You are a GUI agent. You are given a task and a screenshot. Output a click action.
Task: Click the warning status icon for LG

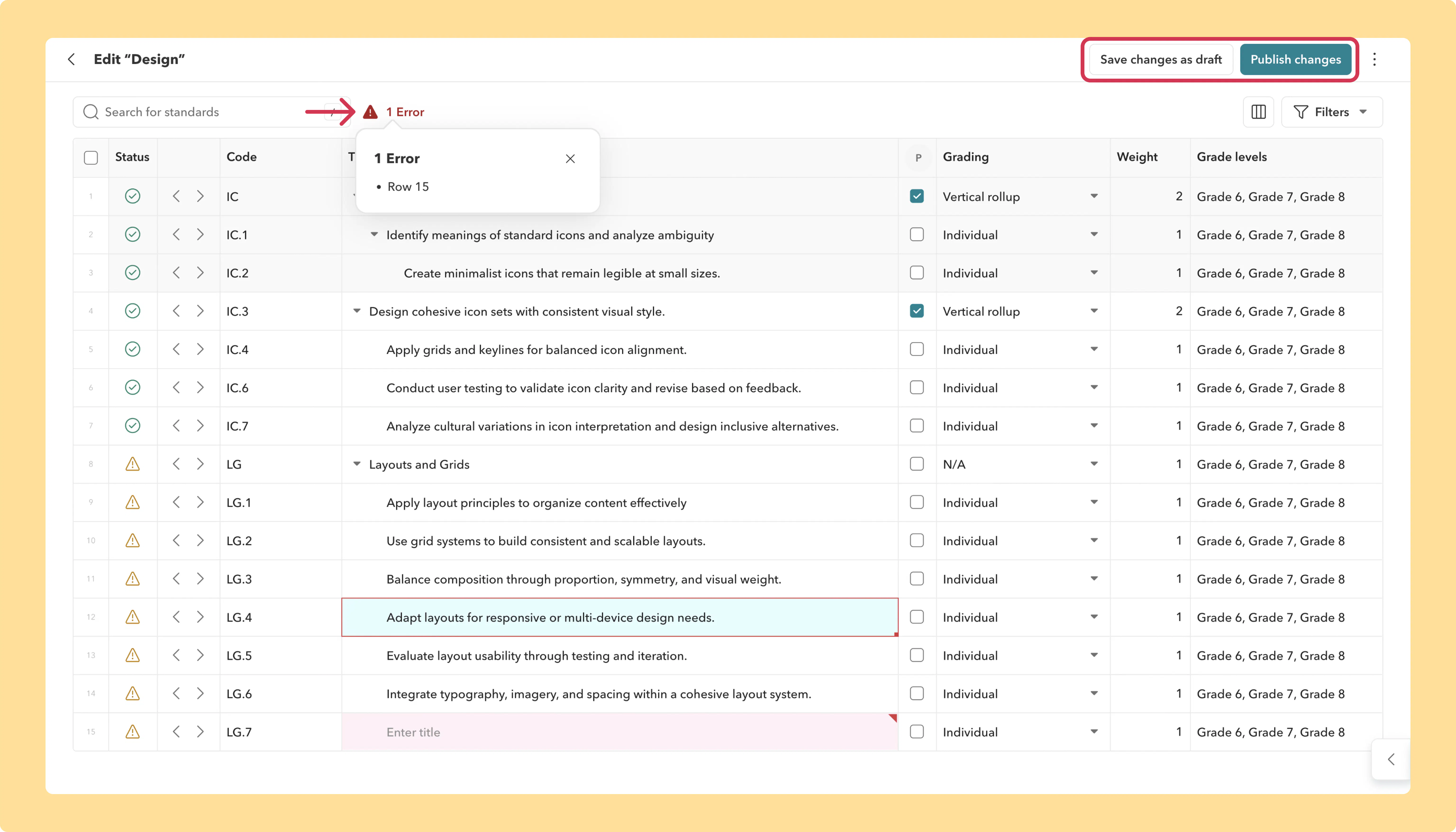pyautogui.click(x=132, y=464)
